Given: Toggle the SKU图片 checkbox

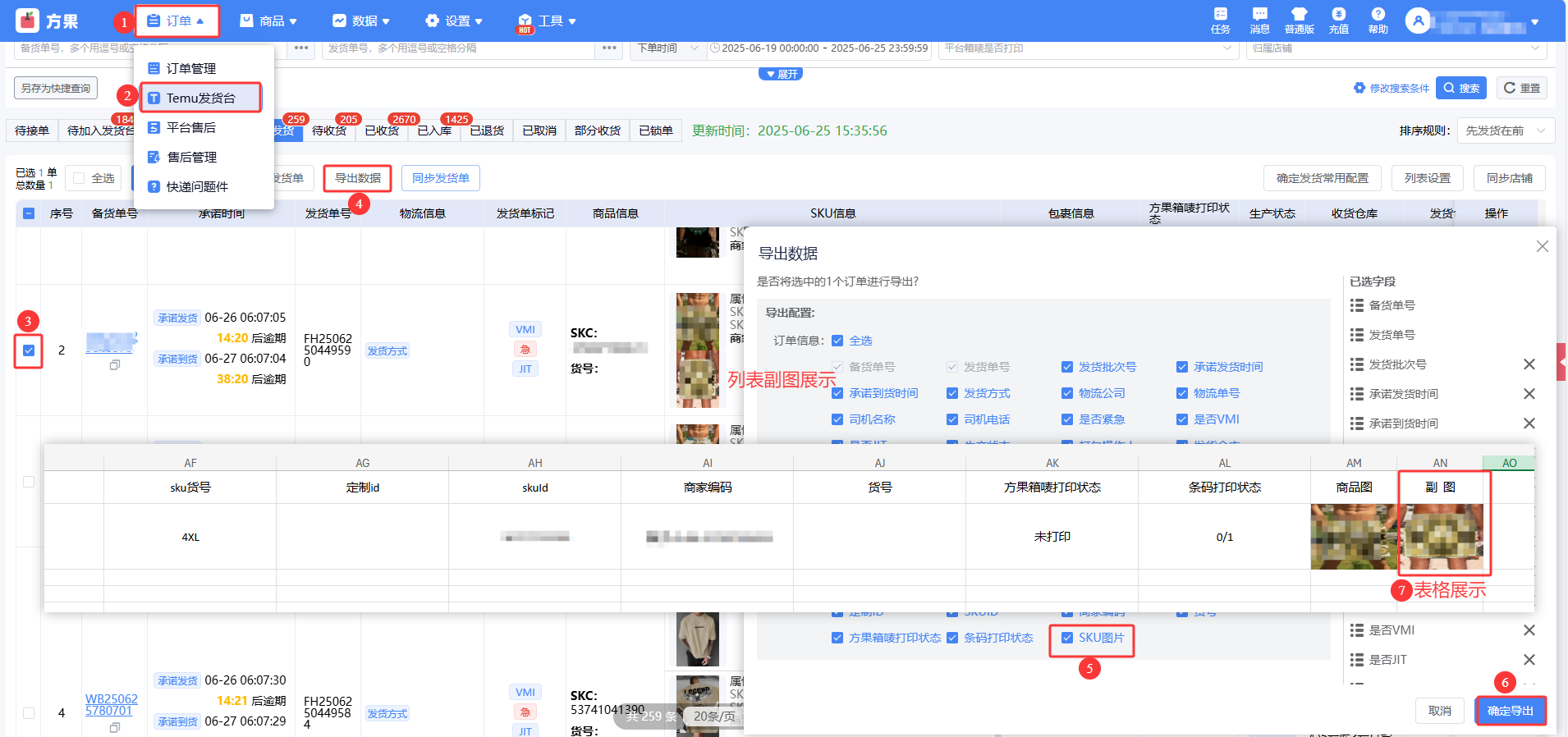Looking at the screenshot, I should tap(1067, 638).
